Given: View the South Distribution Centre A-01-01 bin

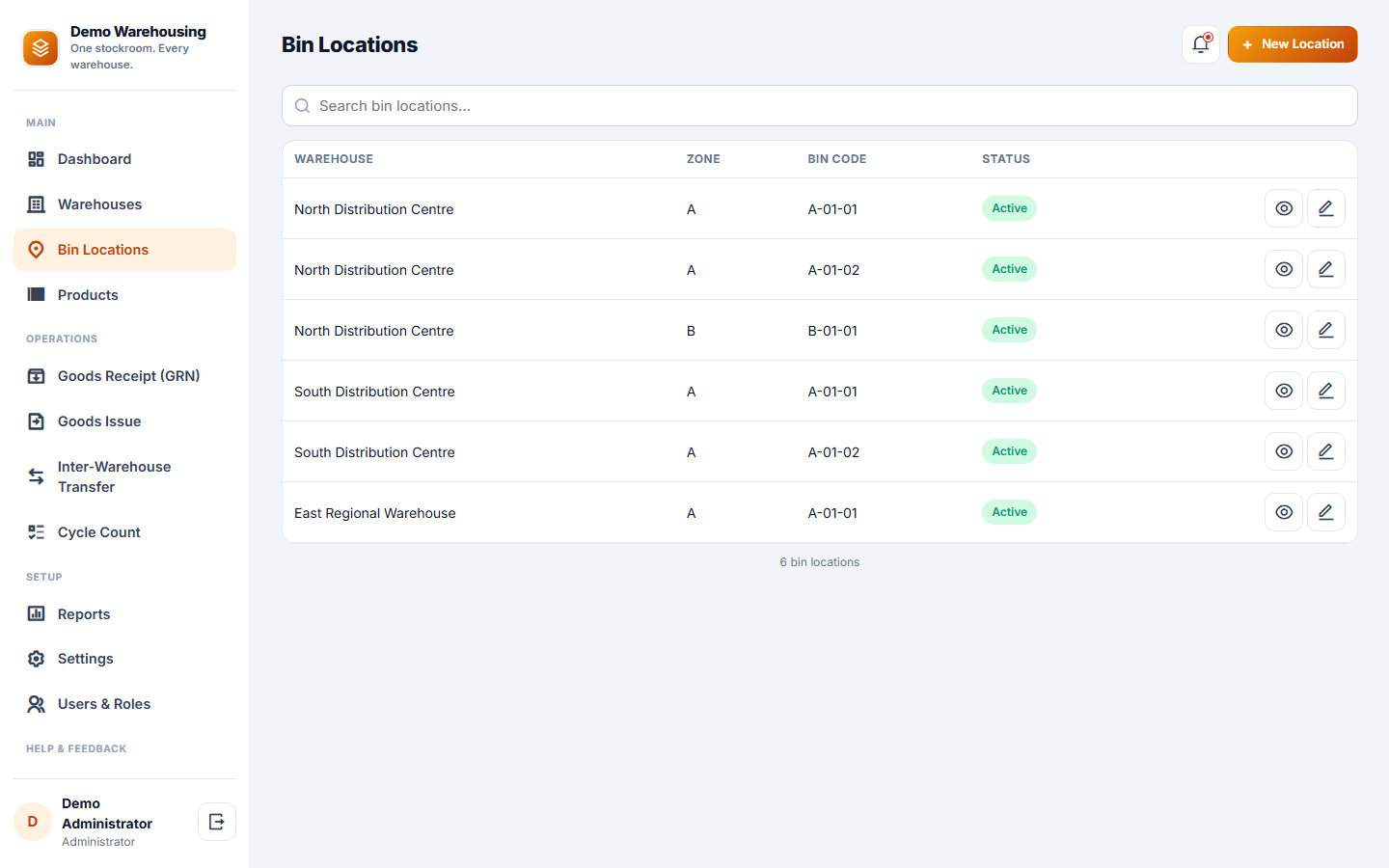Looking at the screenshot, I should point(1284,391).
